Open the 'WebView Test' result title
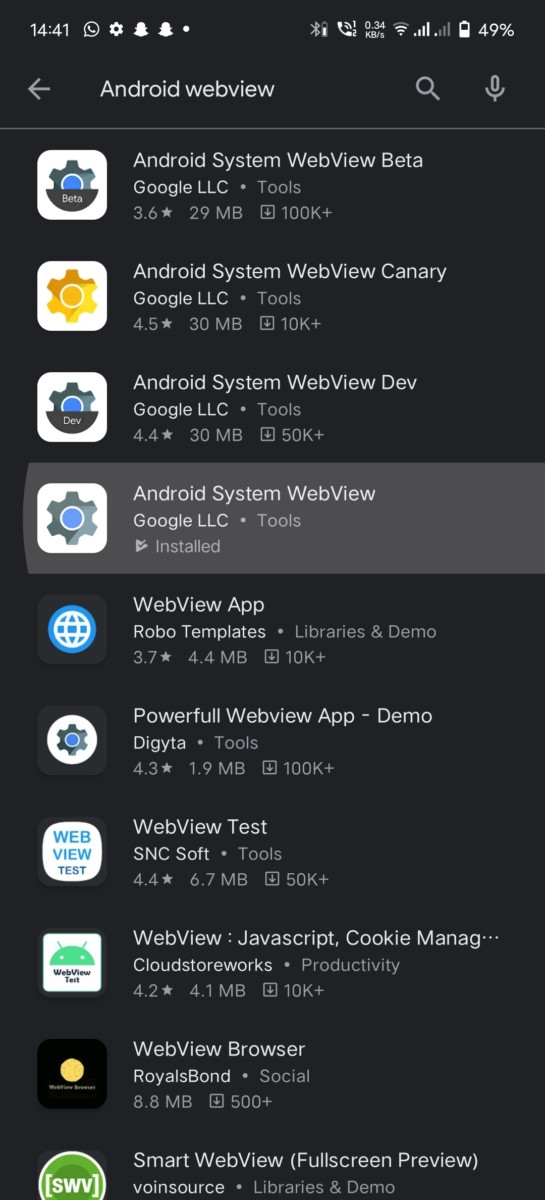Image resolution: width=545 pixels, height=1200 pixels. pos(200,826)
